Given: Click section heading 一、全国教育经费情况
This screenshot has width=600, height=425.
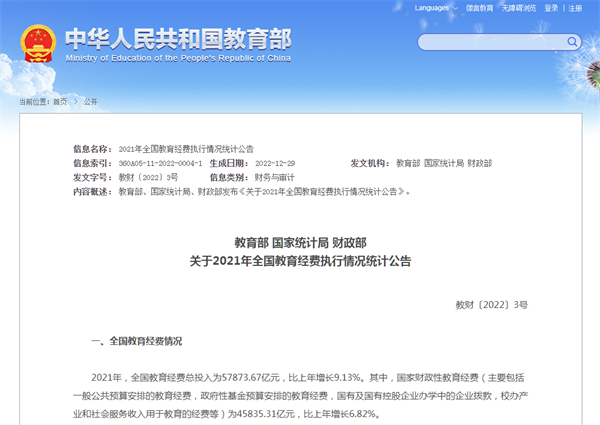Looking at the screenshot, I should coord(137,341).
